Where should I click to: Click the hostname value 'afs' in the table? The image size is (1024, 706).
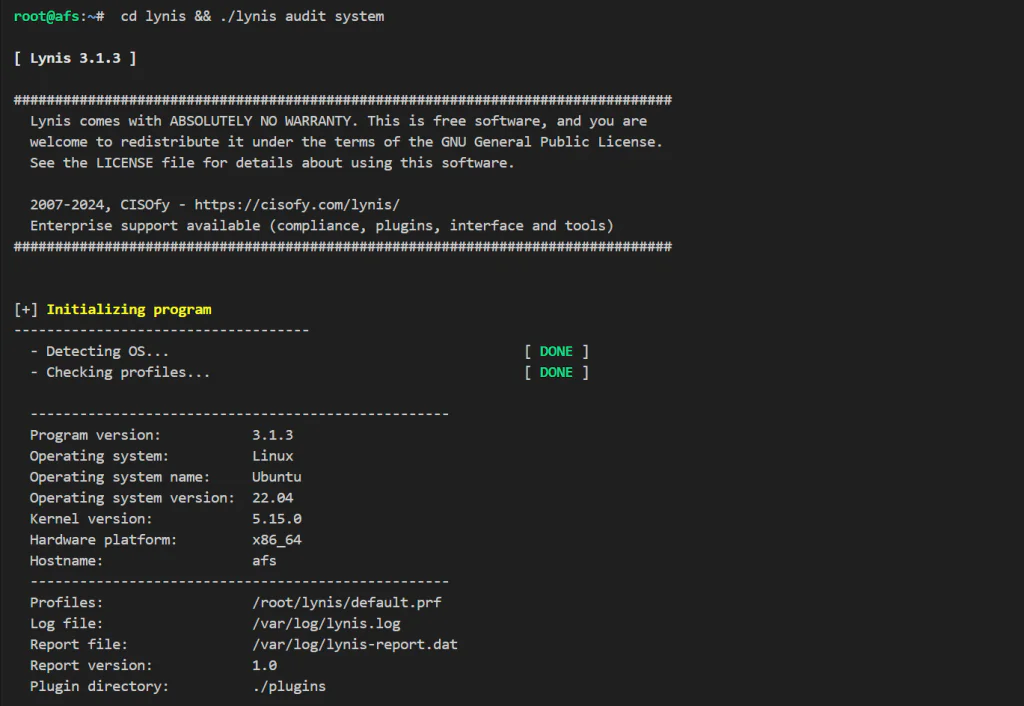point(264,560)
